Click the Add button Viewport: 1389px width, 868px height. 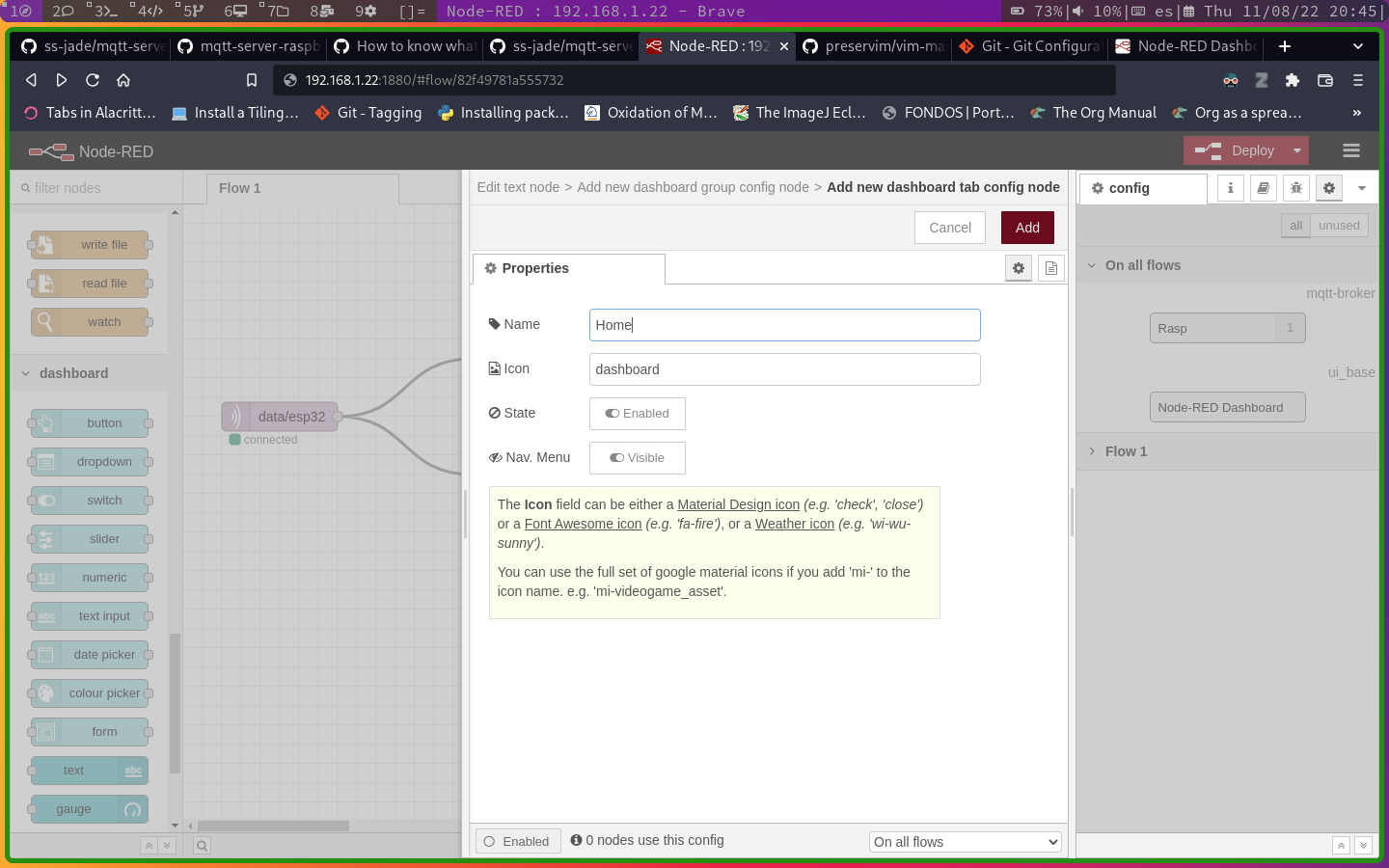click(x=1027, y=228)
